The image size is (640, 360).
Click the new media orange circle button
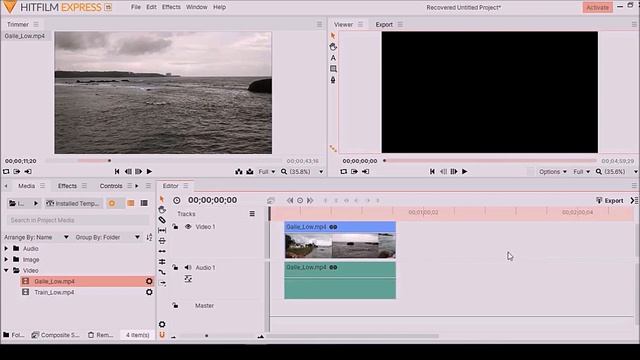[x=112, y=203]
